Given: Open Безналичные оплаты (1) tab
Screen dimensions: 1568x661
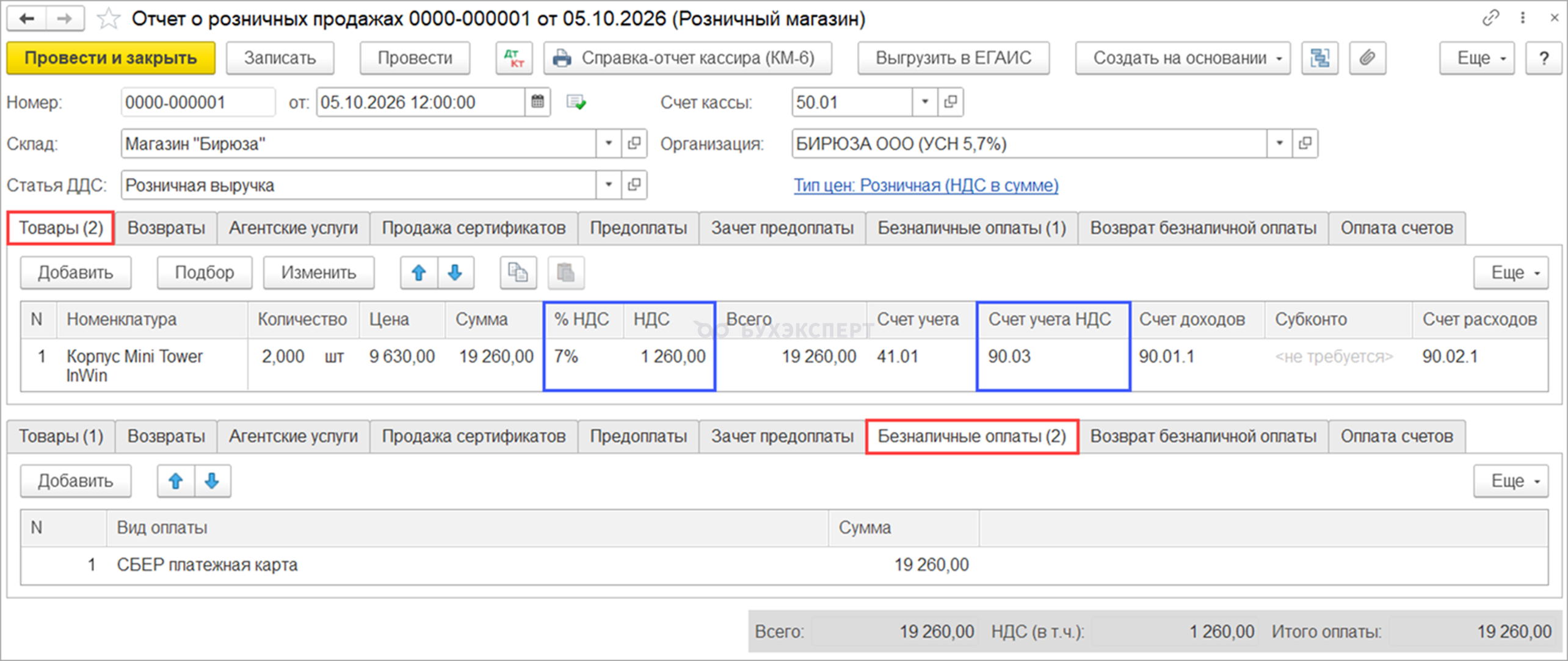Looking at the screenshot, I should pos(972,228).
